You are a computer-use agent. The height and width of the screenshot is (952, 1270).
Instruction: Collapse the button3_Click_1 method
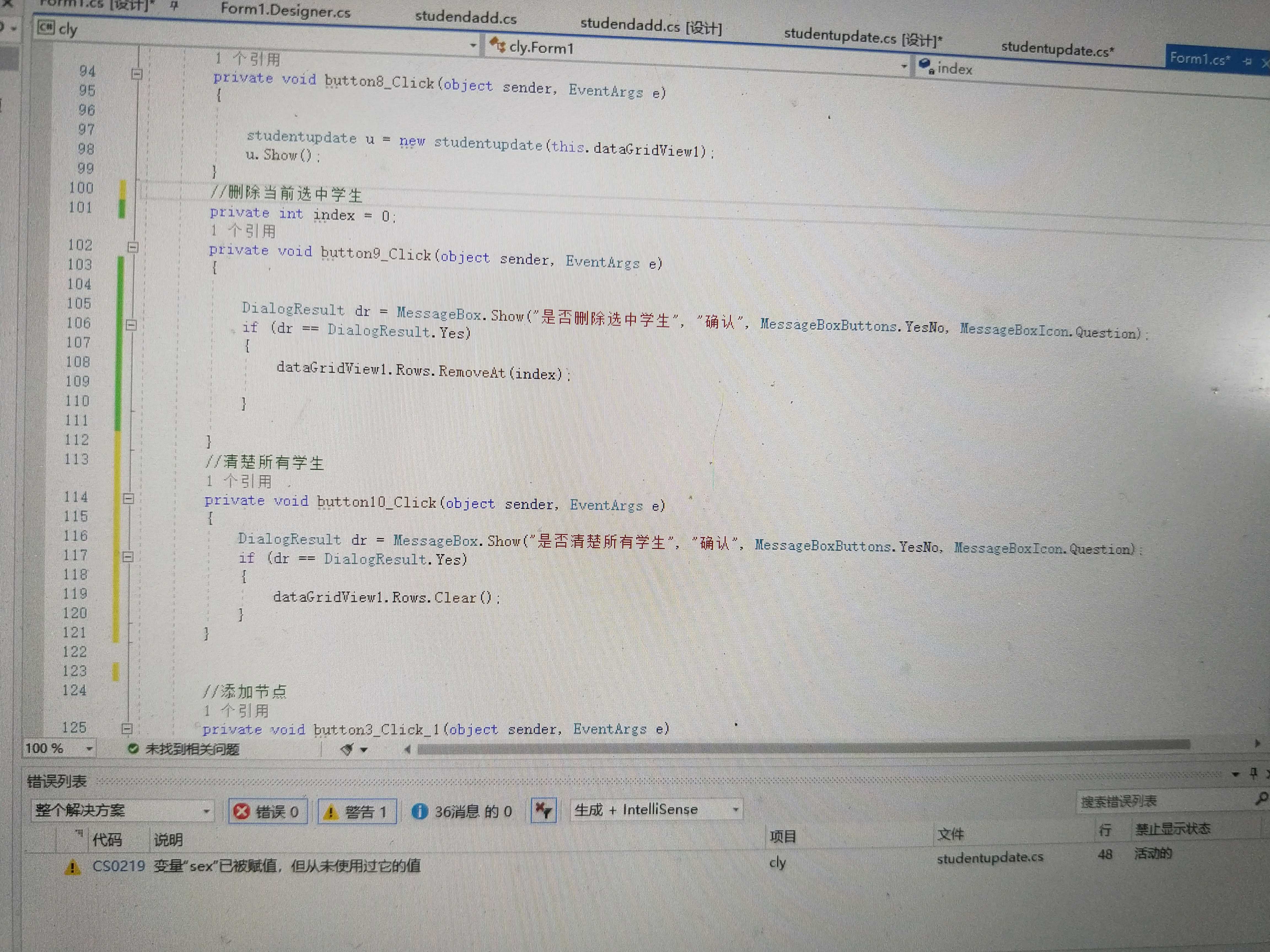[127, 729]
